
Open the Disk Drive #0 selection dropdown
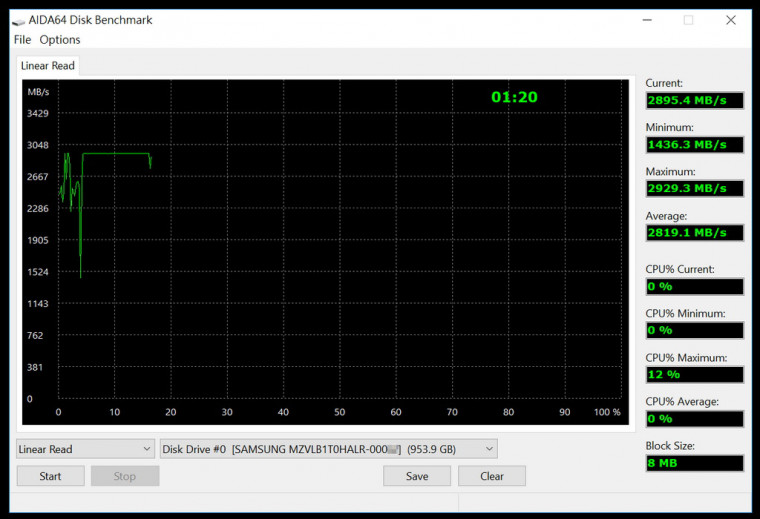[328, 449]
